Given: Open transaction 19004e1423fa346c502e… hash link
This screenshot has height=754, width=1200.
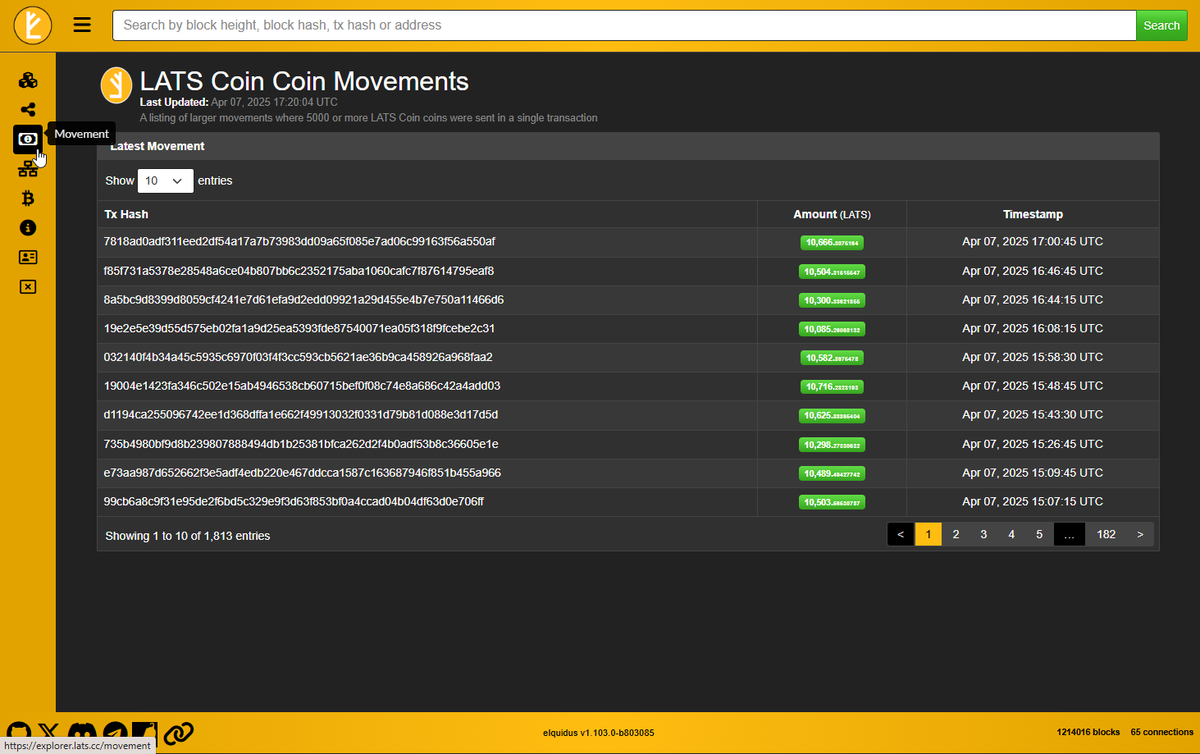Looking at the screenshot, I should pyautogui.click(x=302, y=386).
